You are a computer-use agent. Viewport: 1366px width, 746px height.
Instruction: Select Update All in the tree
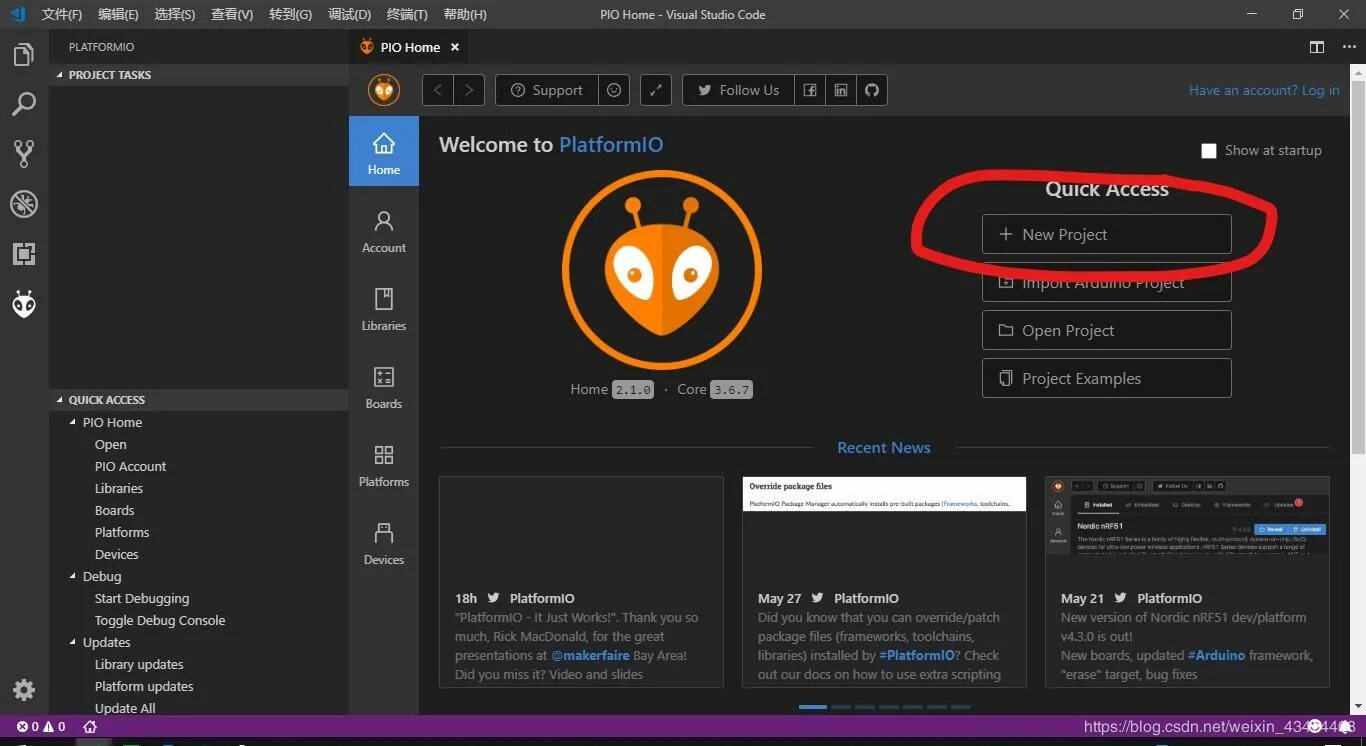point(125,708)
